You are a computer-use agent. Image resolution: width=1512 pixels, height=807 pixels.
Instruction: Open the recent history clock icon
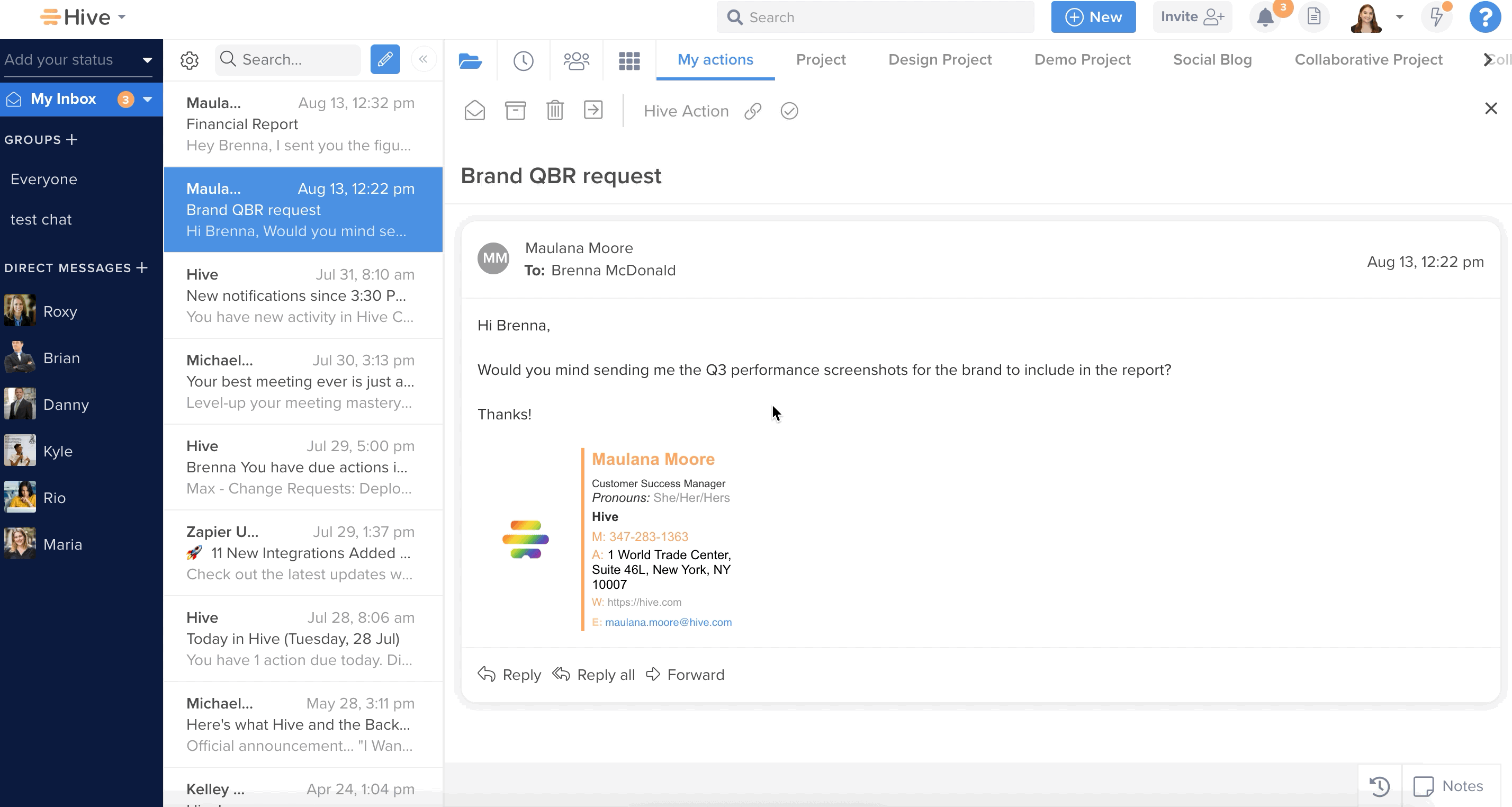pos(523,60)
